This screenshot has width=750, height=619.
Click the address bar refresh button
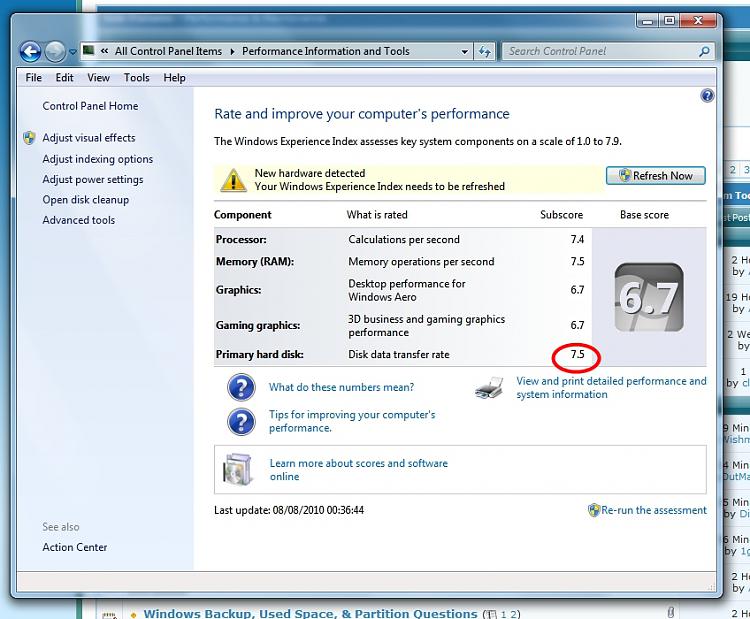(x=485, y=51)
